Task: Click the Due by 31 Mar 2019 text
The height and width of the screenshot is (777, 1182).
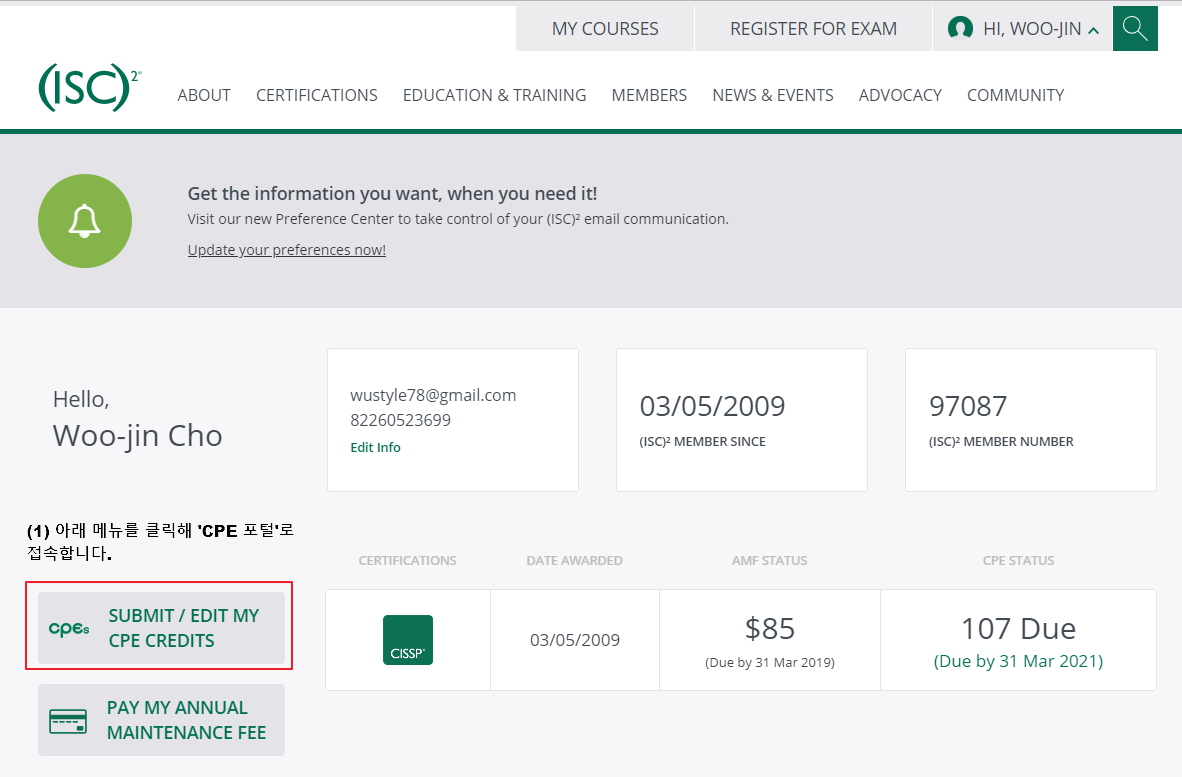Action: click(770, 662)
